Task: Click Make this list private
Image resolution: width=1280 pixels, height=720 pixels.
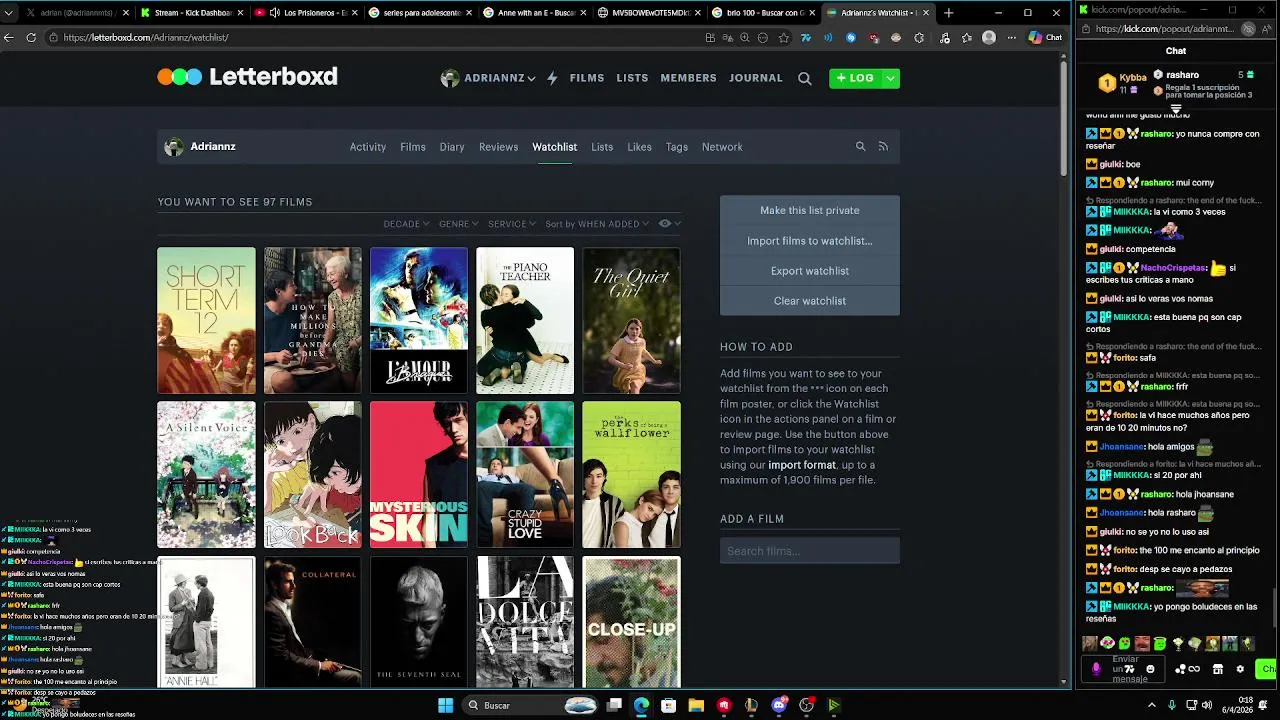Action: [810, 210]
